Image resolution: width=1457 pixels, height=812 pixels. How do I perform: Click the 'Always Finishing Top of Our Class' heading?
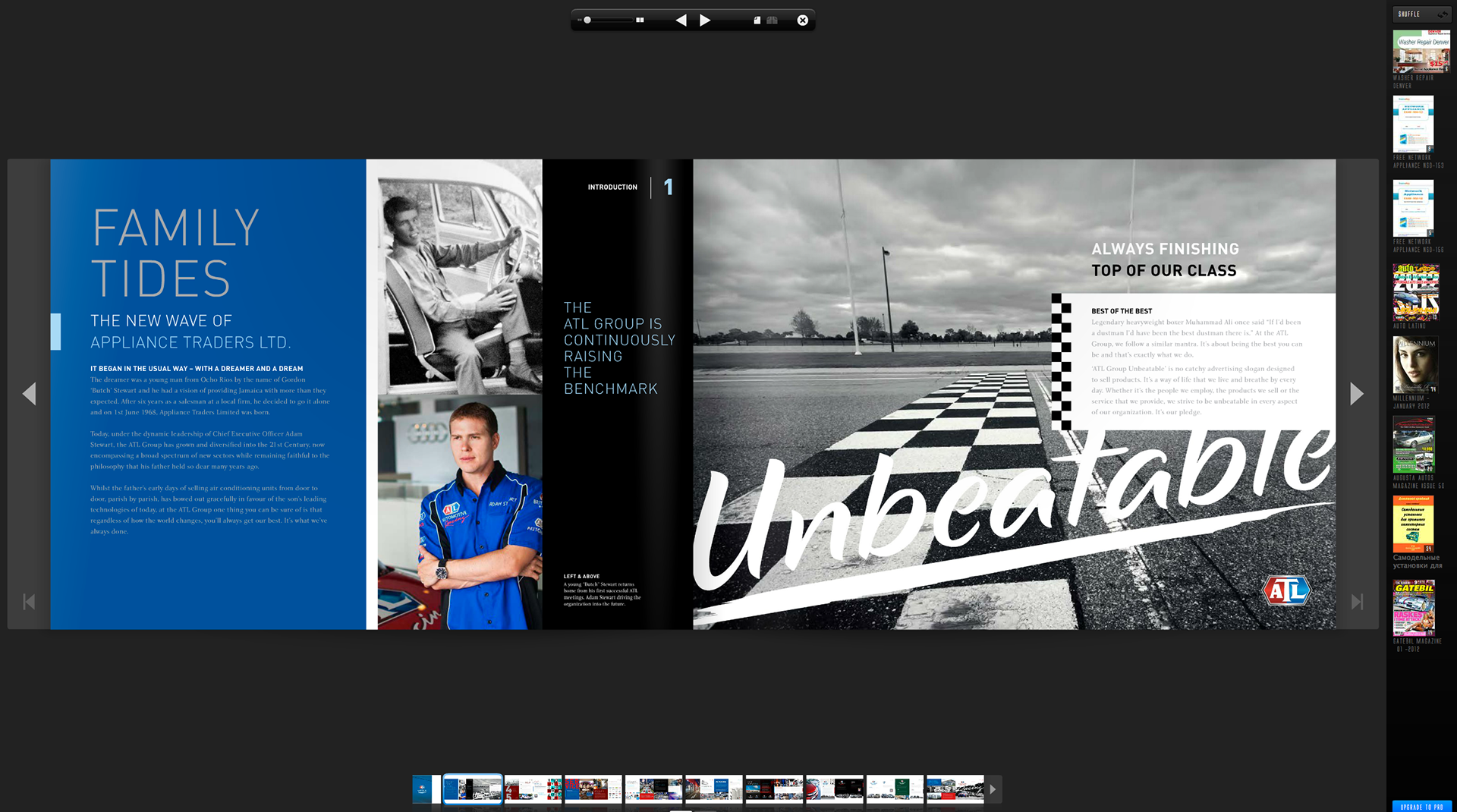1165,260
